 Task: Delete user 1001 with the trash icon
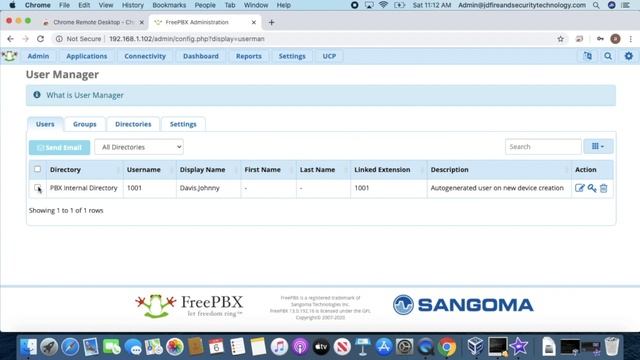point(604,188)
